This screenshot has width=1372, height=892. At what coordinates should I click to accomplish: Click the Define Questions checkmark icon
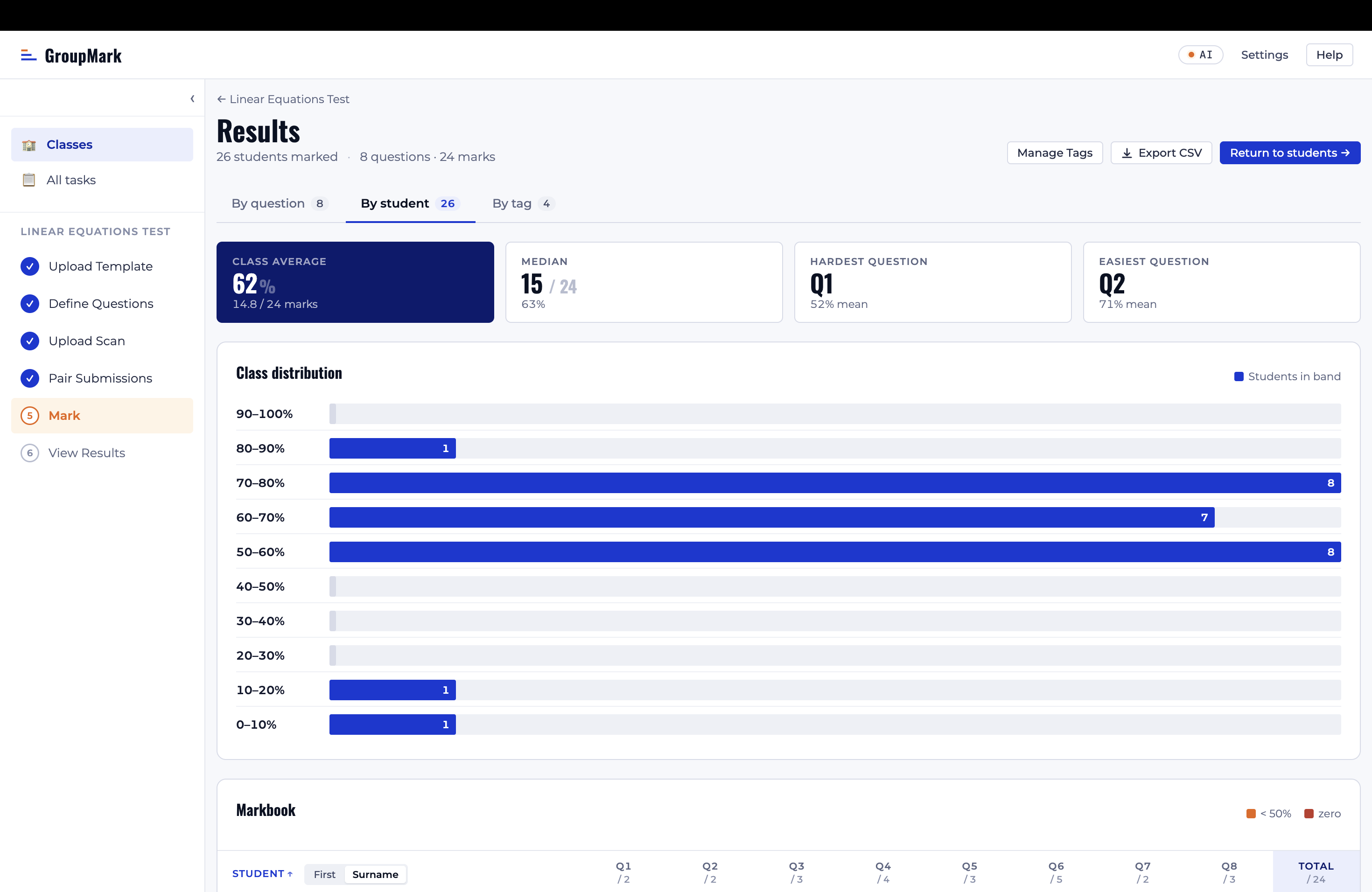[30, 304]
